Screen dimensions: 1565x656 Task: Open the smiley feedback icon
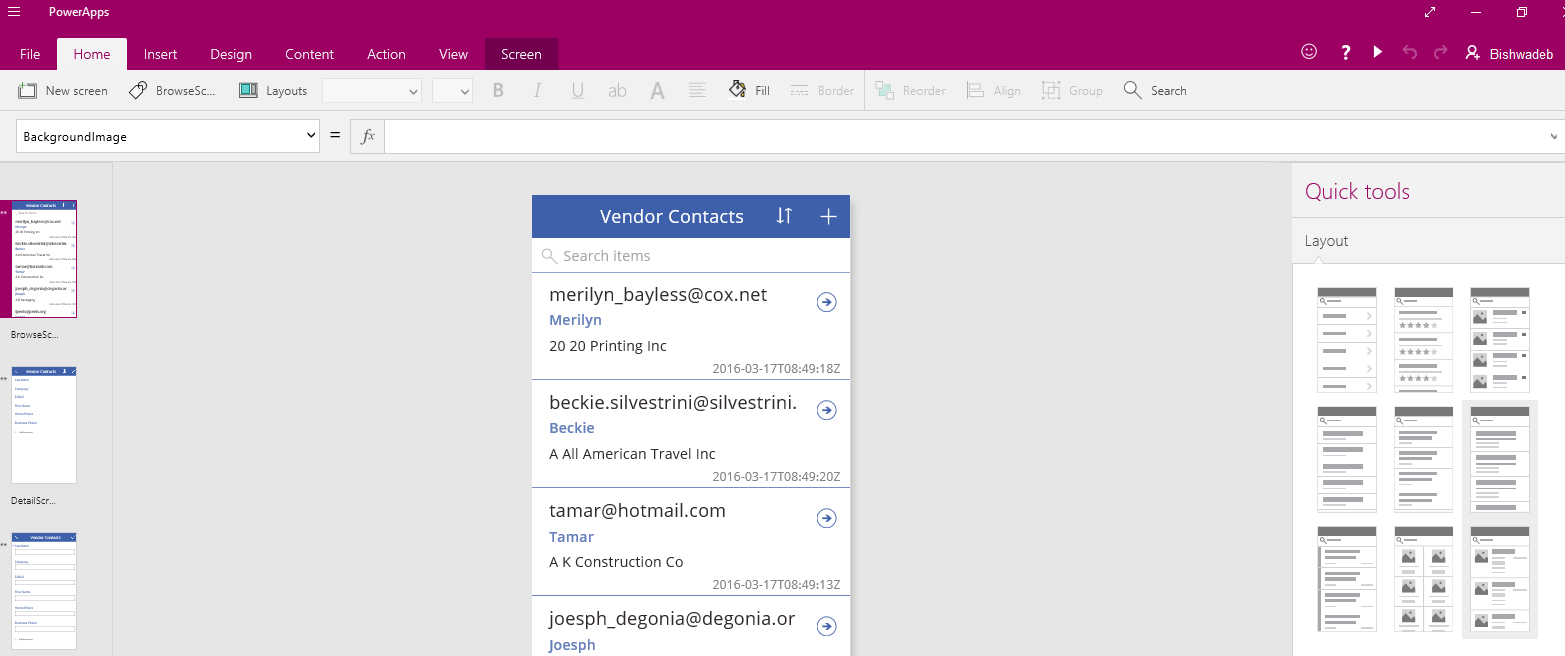1308,51
